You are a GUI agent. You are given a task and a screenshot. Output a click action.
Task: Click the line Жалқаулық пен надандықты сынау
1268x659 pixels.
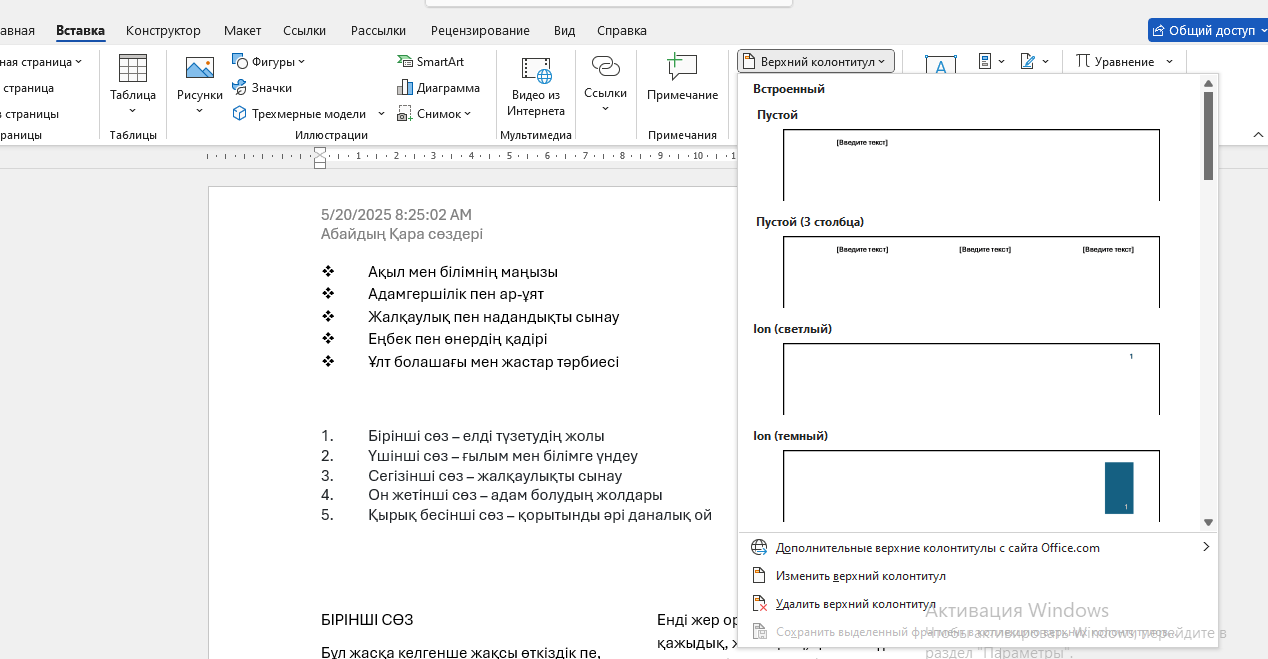(x=494, y=317)
